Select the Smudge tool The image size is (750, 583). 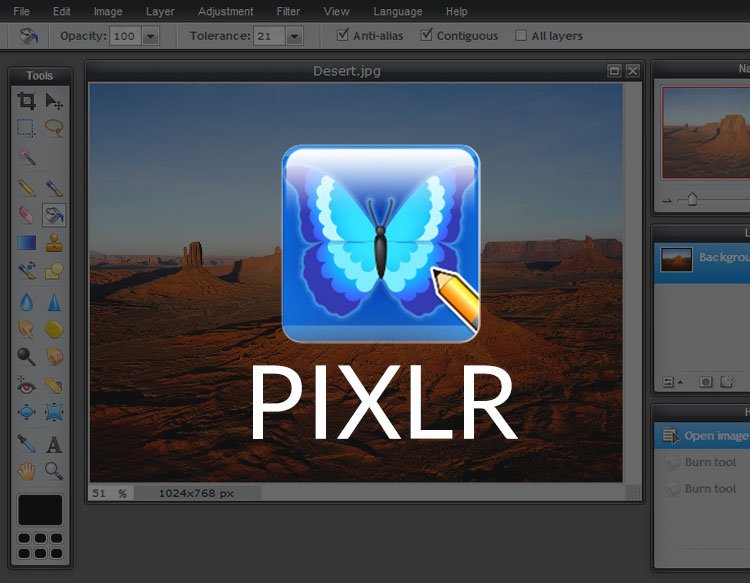click(26, 329)
